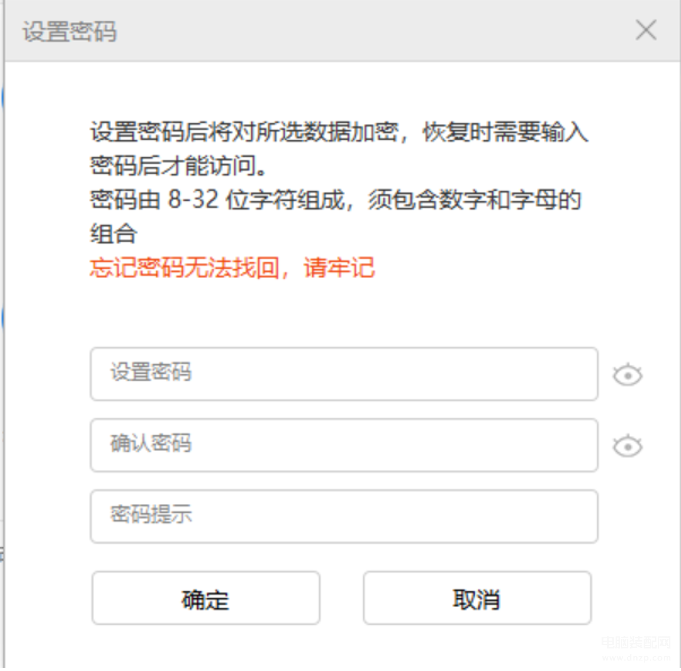Click the 设置密码后将对所选数据加密 description line

click(x=244, y=132)
